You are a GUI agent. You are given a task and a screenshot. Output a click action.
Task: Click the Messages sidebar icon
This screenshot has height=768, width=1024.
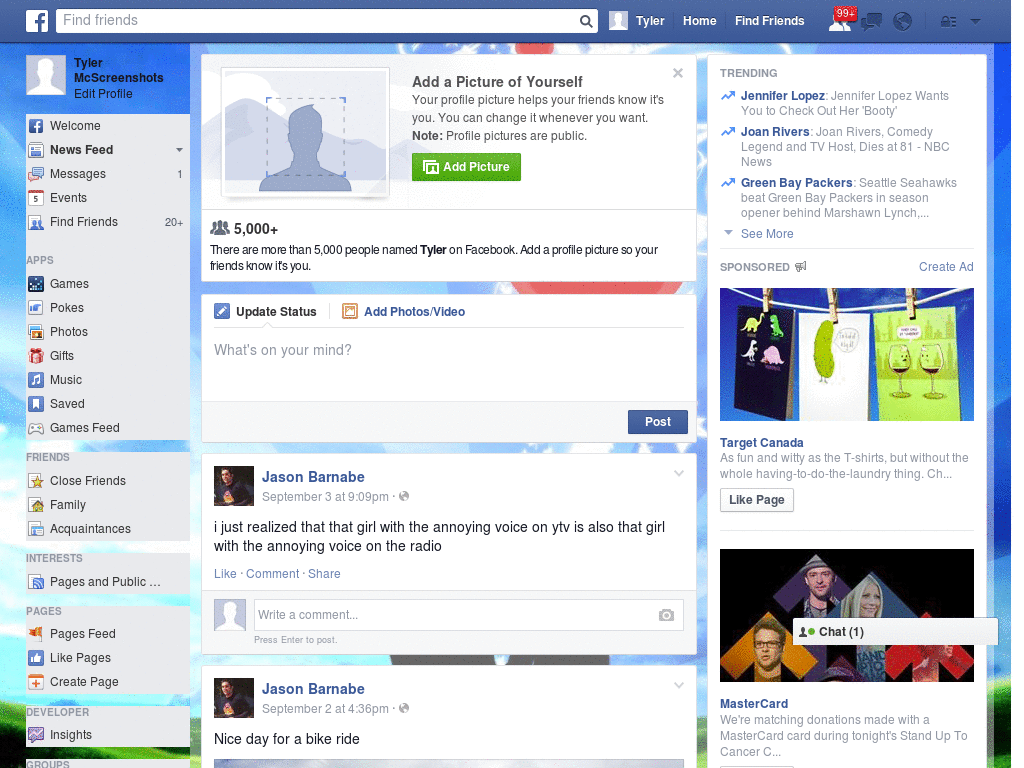(x=36, y=174)
